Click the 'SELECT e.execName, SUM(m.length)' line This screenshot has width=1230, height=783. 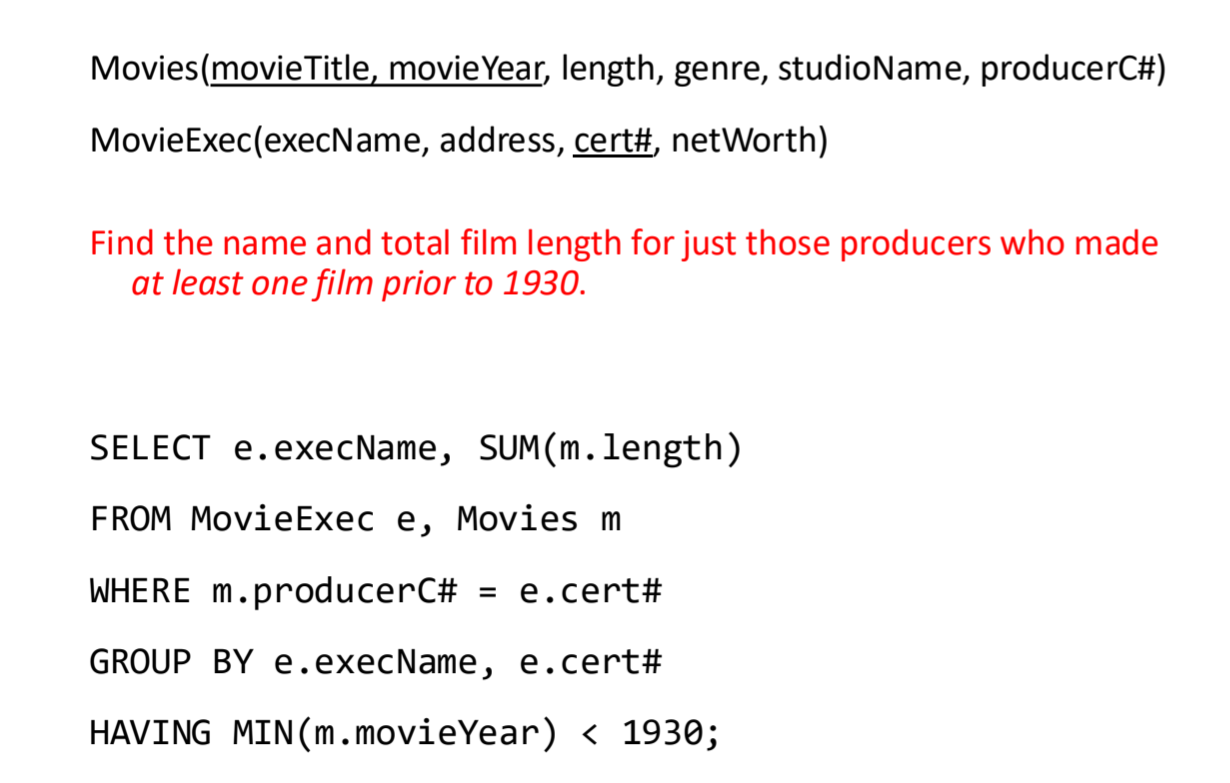416,448
